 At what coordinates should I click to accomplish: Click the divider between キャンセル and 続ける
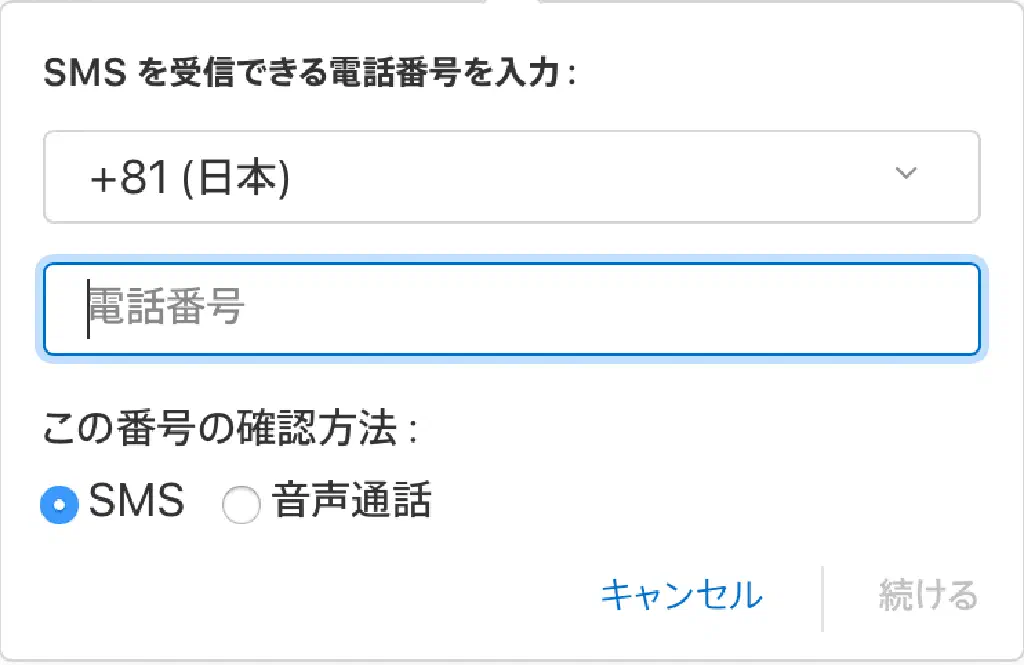[x=822, y=597]
